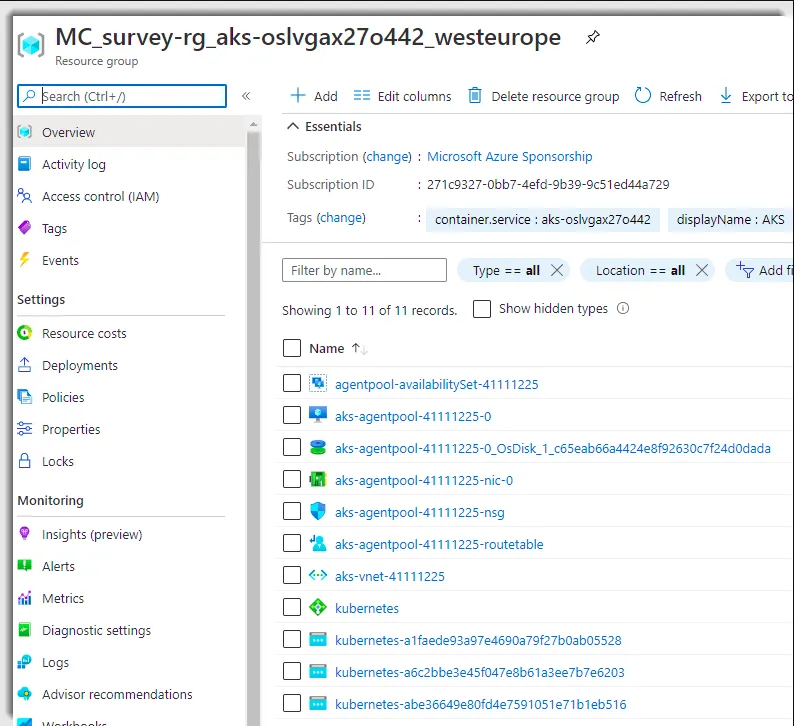794x726 pixels.
Task: Click the resource group cube icon
Action: [x=31, y=46]
